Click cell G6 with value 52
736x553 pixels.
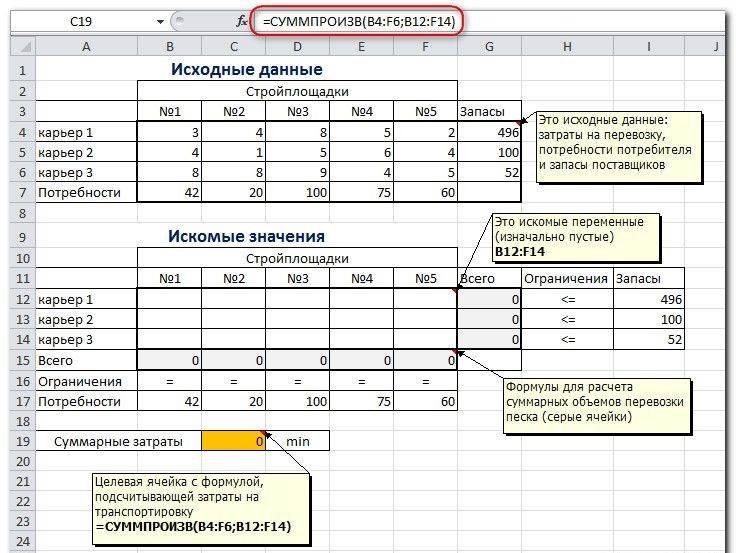[489, 173]
